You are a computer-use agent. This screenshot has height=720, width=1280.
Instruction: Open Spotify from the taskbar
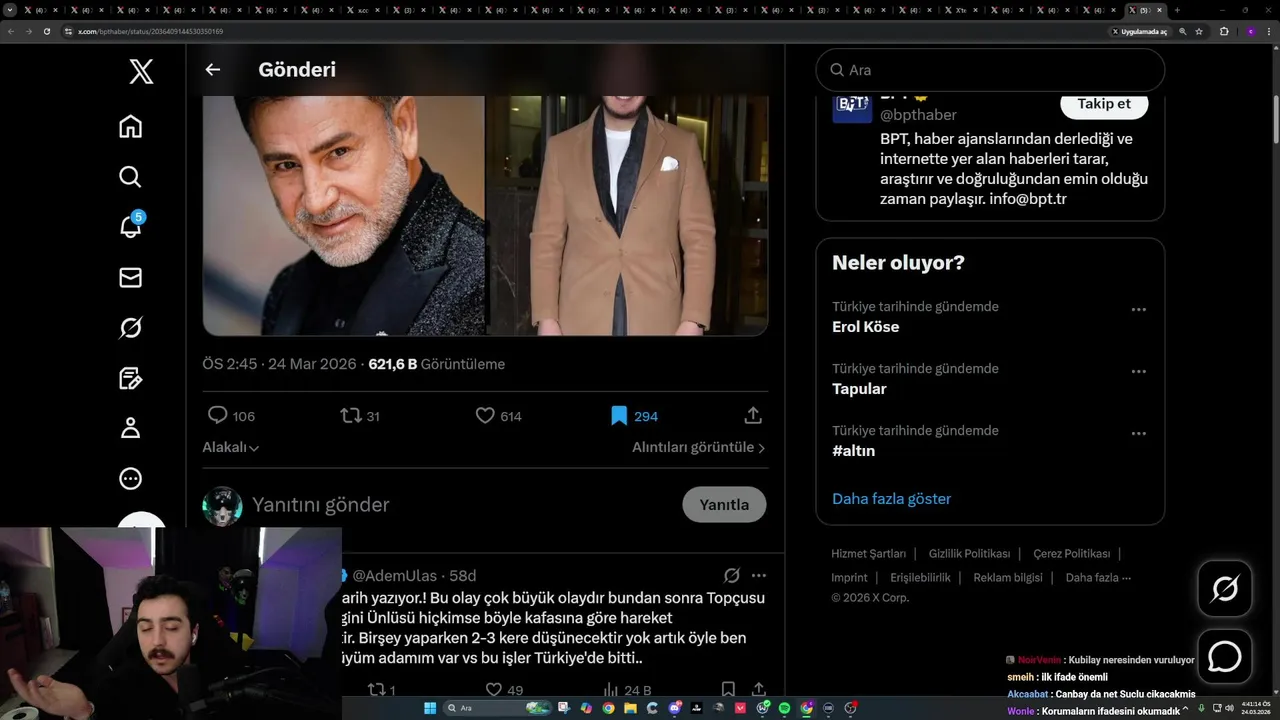click(784, 708)
